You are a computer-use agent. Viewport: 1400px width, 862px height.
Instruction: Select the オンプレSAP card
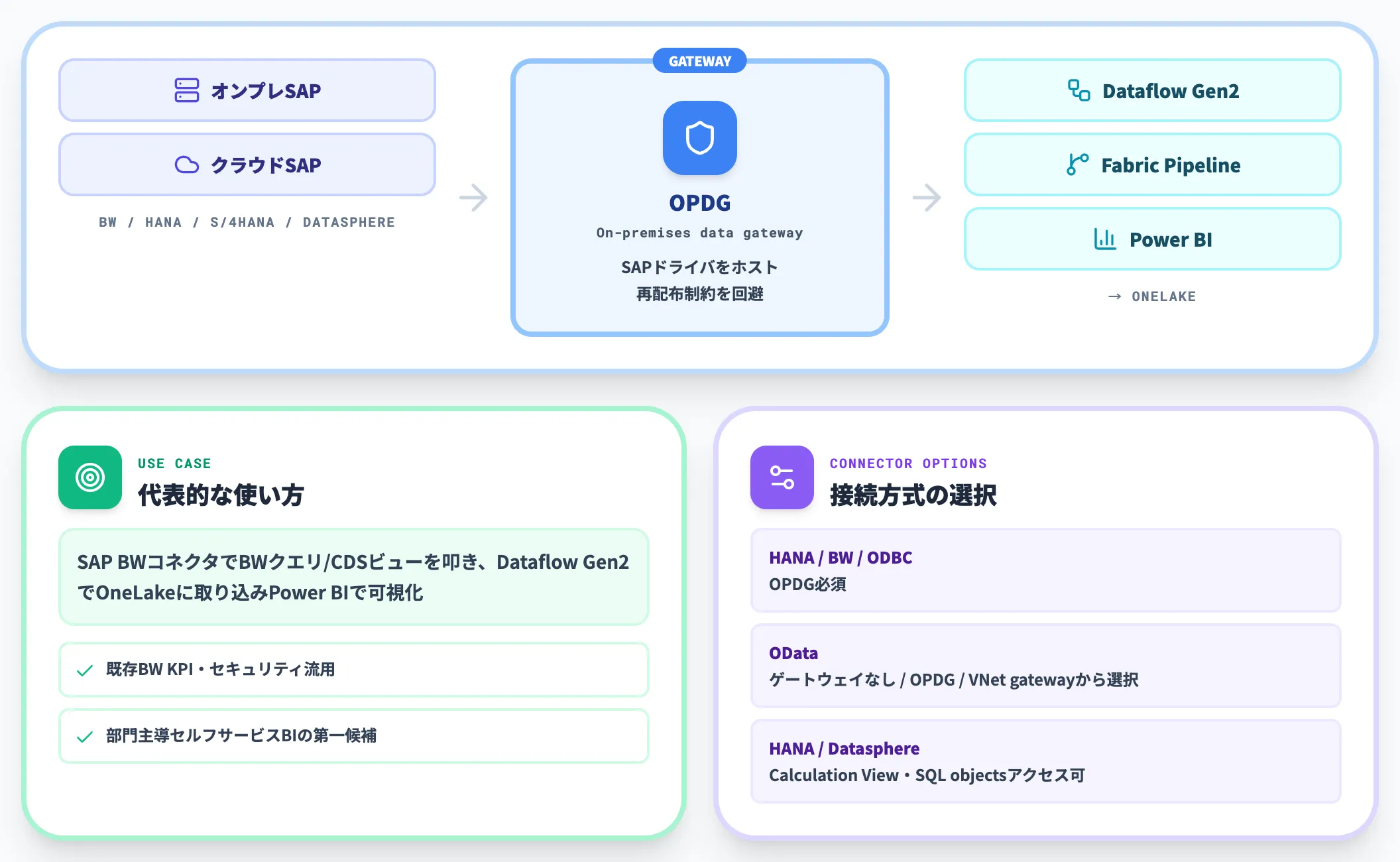click(x=247, y=90)
